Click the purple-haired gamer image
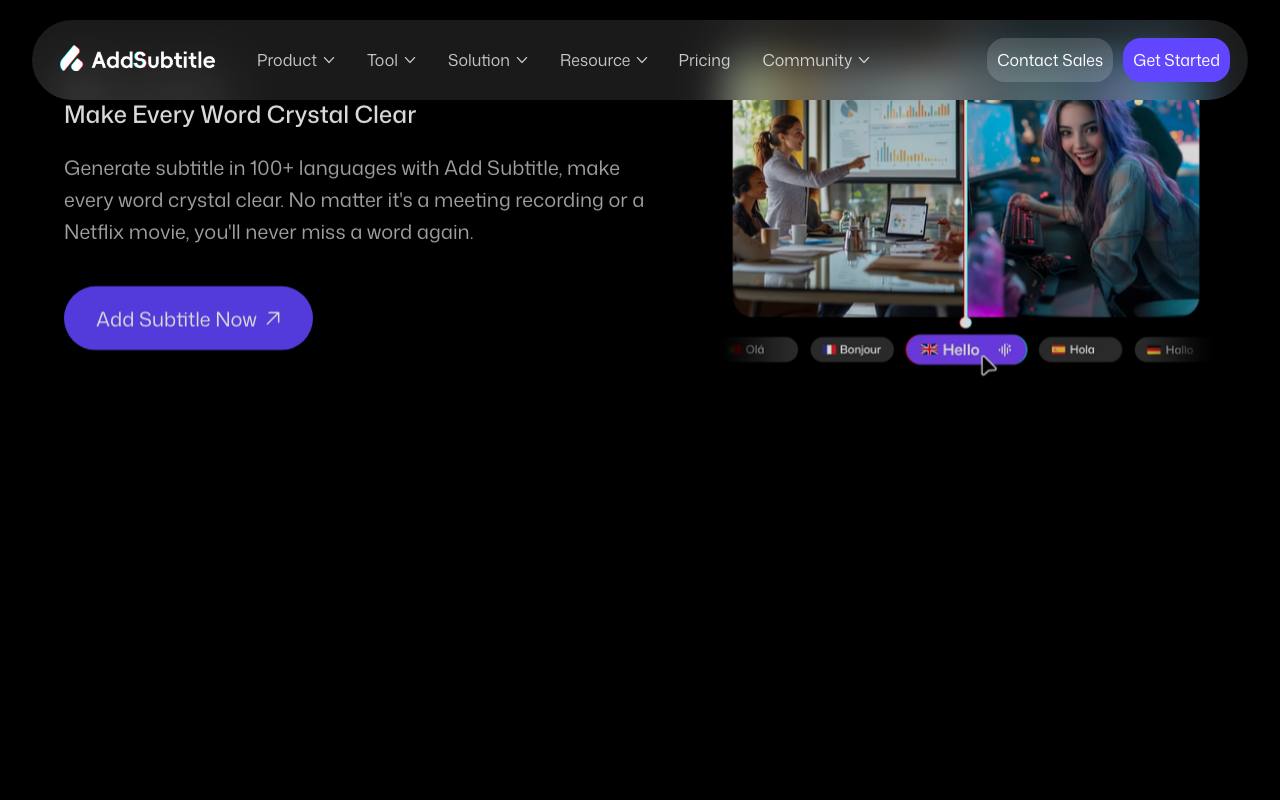The image size is (1280, 800). tap(1083, 208)
